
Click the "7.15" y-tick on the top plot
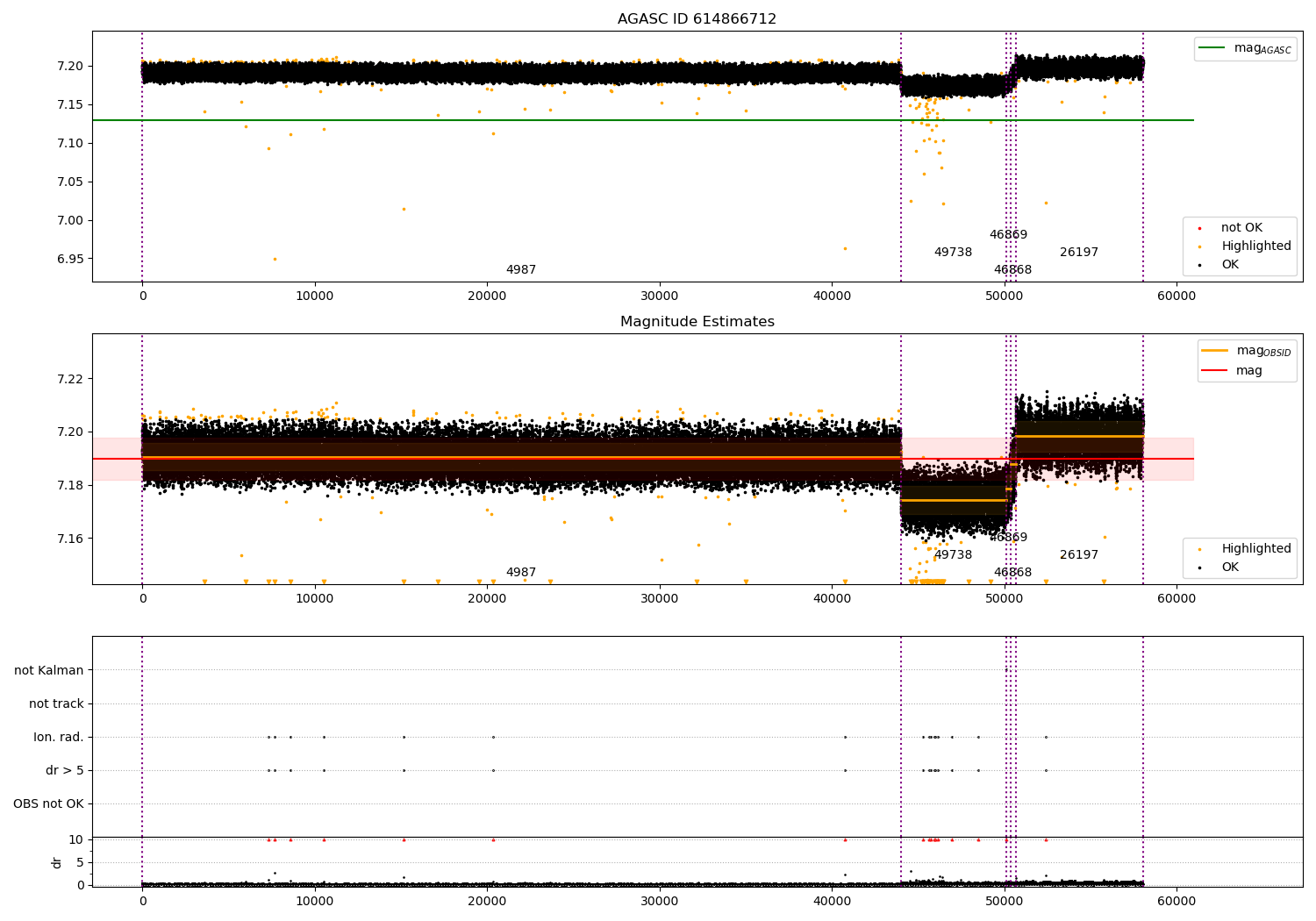point(71,105)
